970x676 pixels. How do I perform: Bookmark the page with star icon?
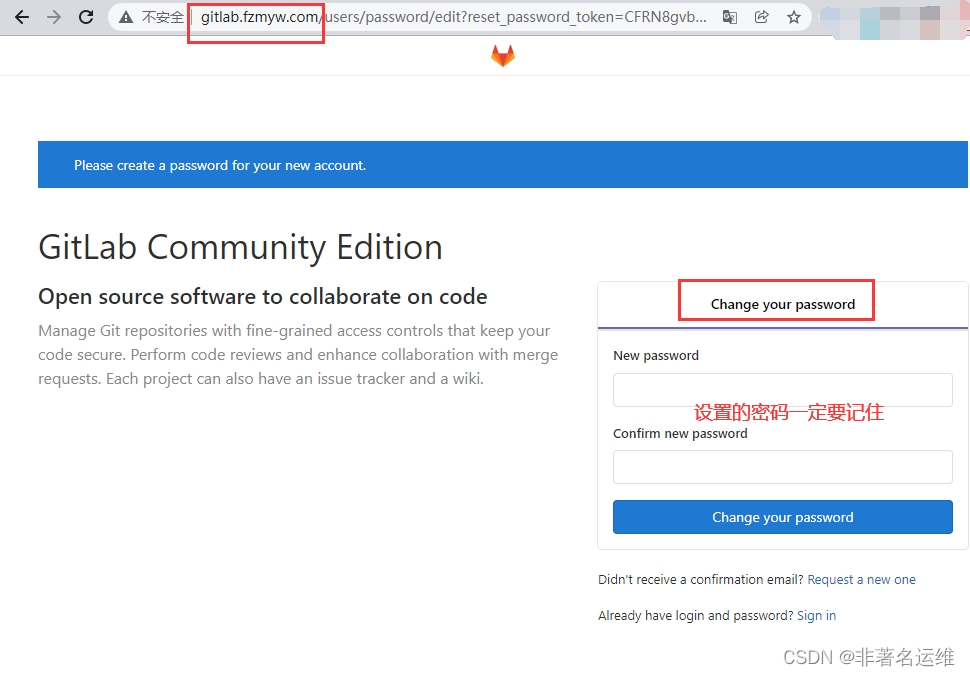[794, 17]
